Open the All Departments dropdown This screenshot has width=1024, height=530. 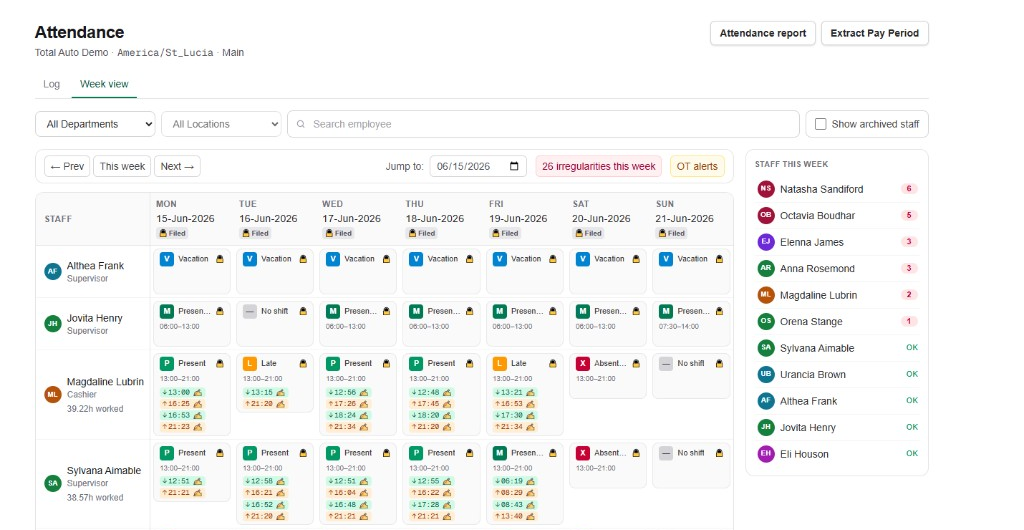pyautogui.click(x=95, y=124)
